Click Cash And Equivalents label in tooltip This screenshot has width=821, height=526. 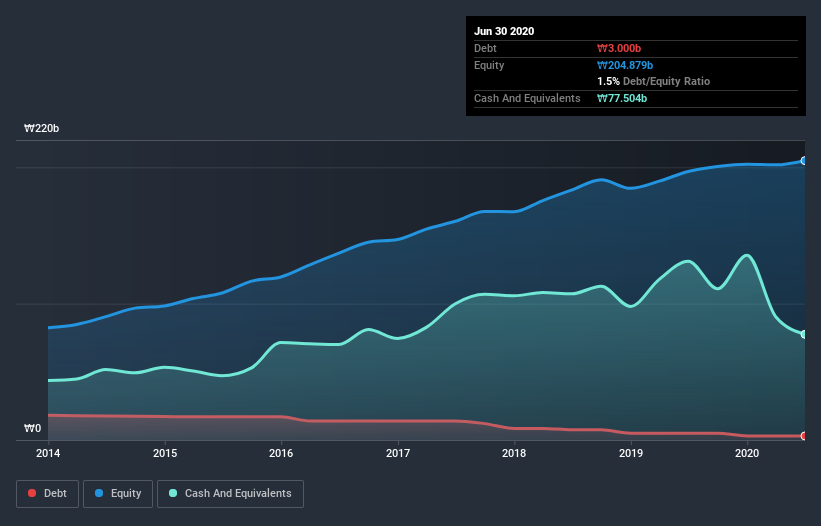coord(527,98)
